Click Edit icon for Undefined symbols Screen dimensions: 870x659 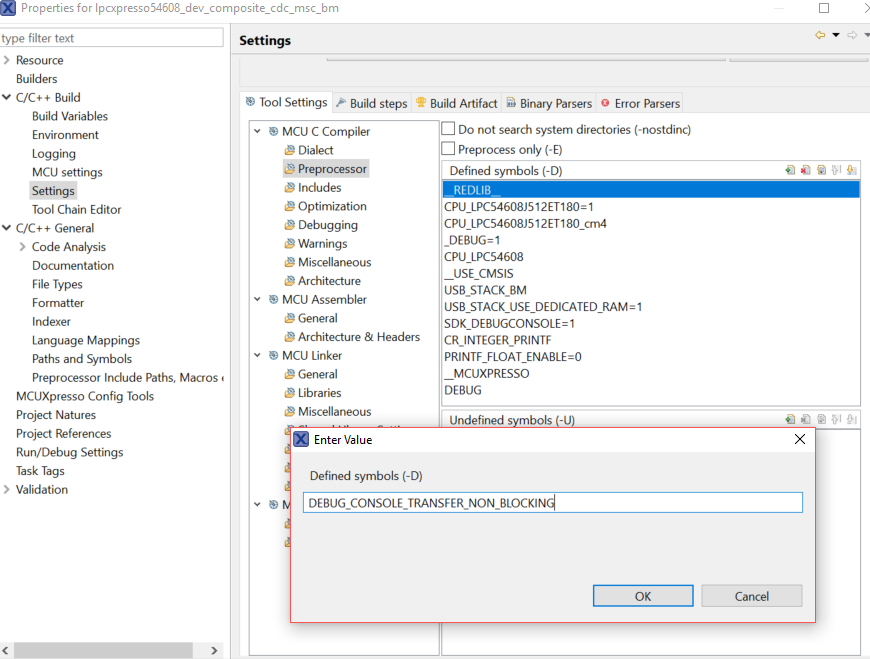[x=821, y=419]
